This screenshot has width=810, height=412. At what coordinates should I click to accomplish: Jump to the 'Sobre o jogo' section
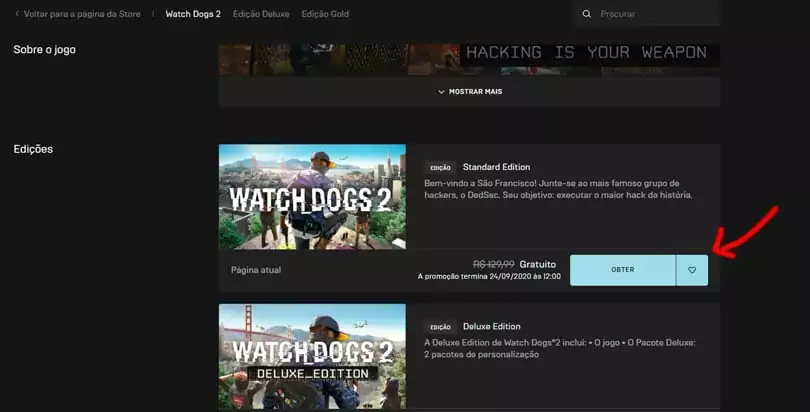point(44,50)
